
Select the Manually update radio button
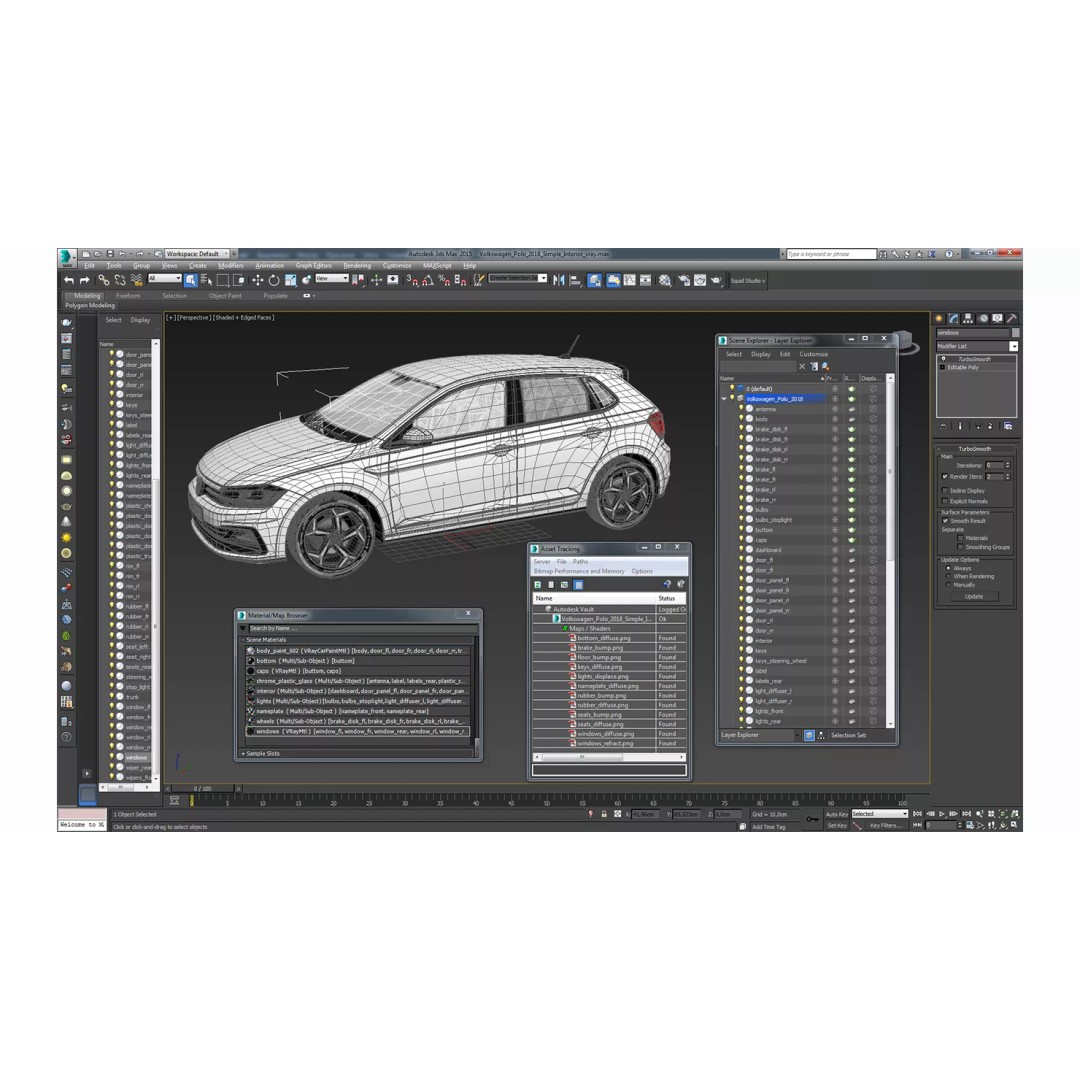point(948,585)
